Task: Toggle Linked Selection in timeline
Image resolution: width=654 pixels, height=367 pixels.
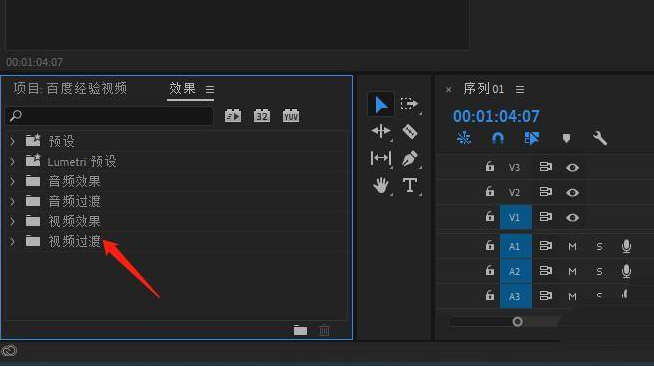Action: 532,138
